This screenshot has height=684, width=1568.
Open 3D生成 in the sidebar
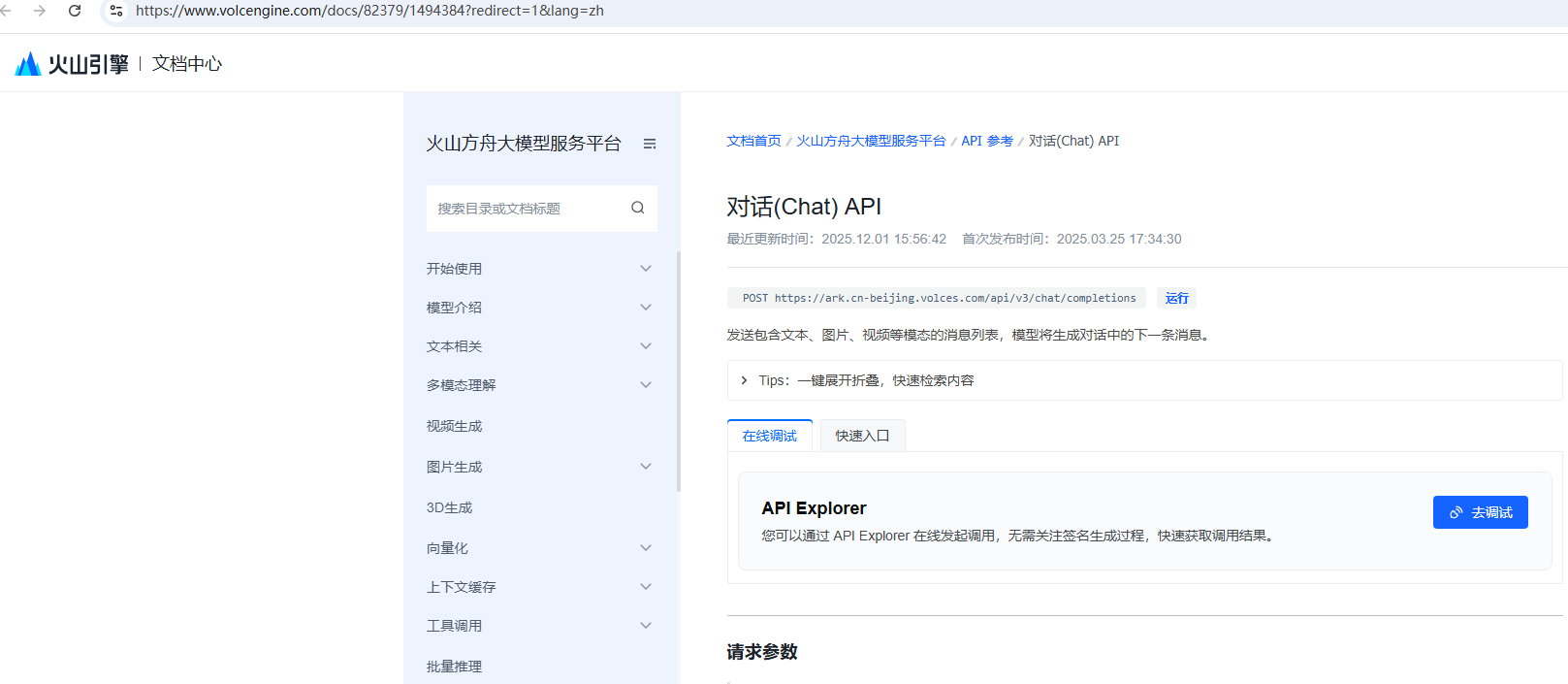449,507
